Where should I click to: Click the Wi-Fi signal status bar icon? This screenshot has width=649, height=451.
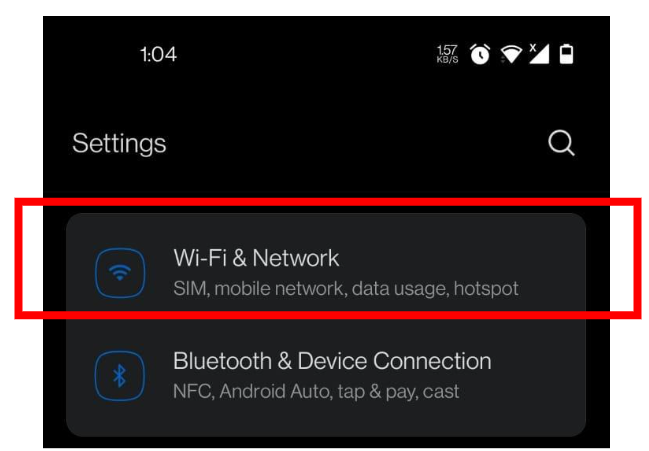tap(511, 54)
